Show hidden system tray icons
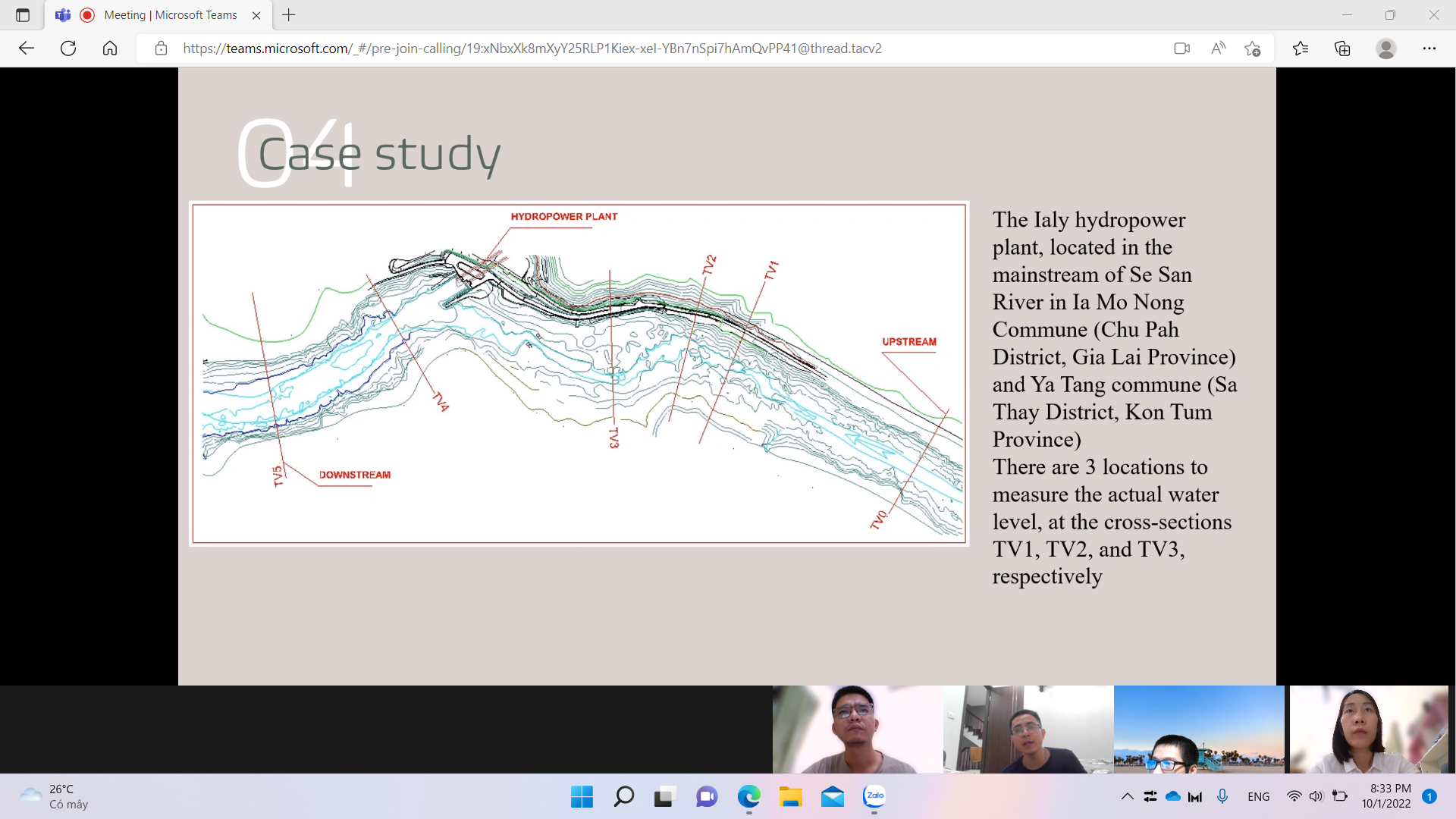 click(1127, 796)
